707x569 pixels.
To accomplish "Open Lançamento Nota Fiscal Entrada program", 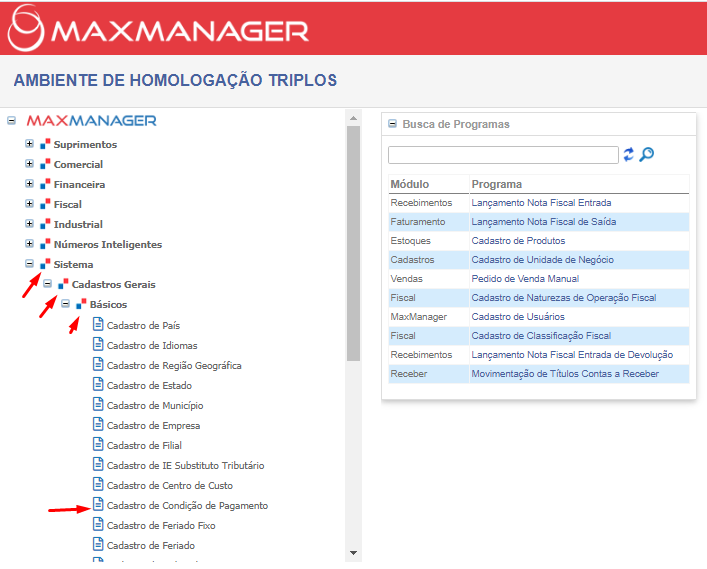I will tap(541, 203).
